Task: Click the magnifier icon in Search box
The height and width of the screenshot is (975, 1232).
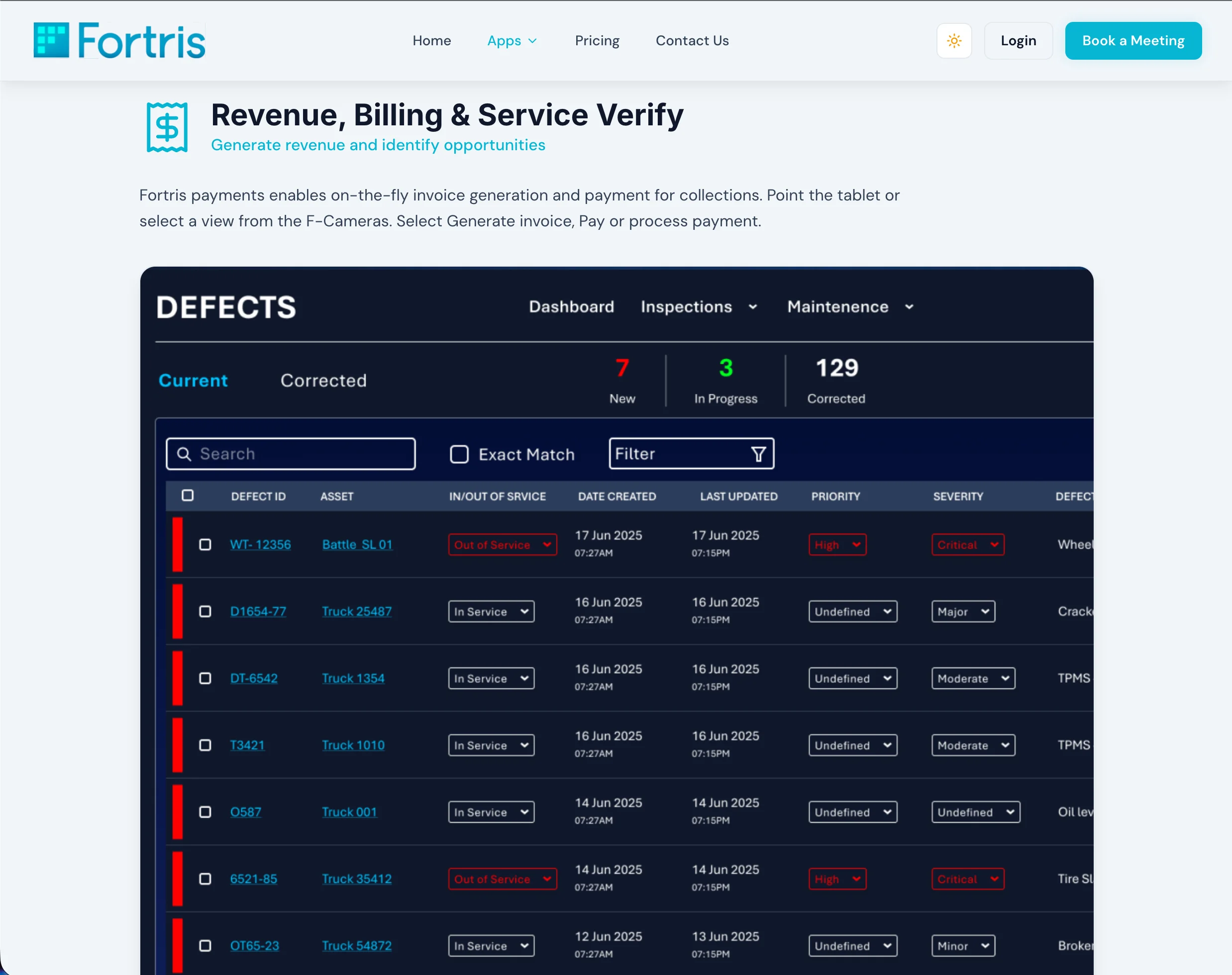Action: pyautogui.click(x=184, y=454)
